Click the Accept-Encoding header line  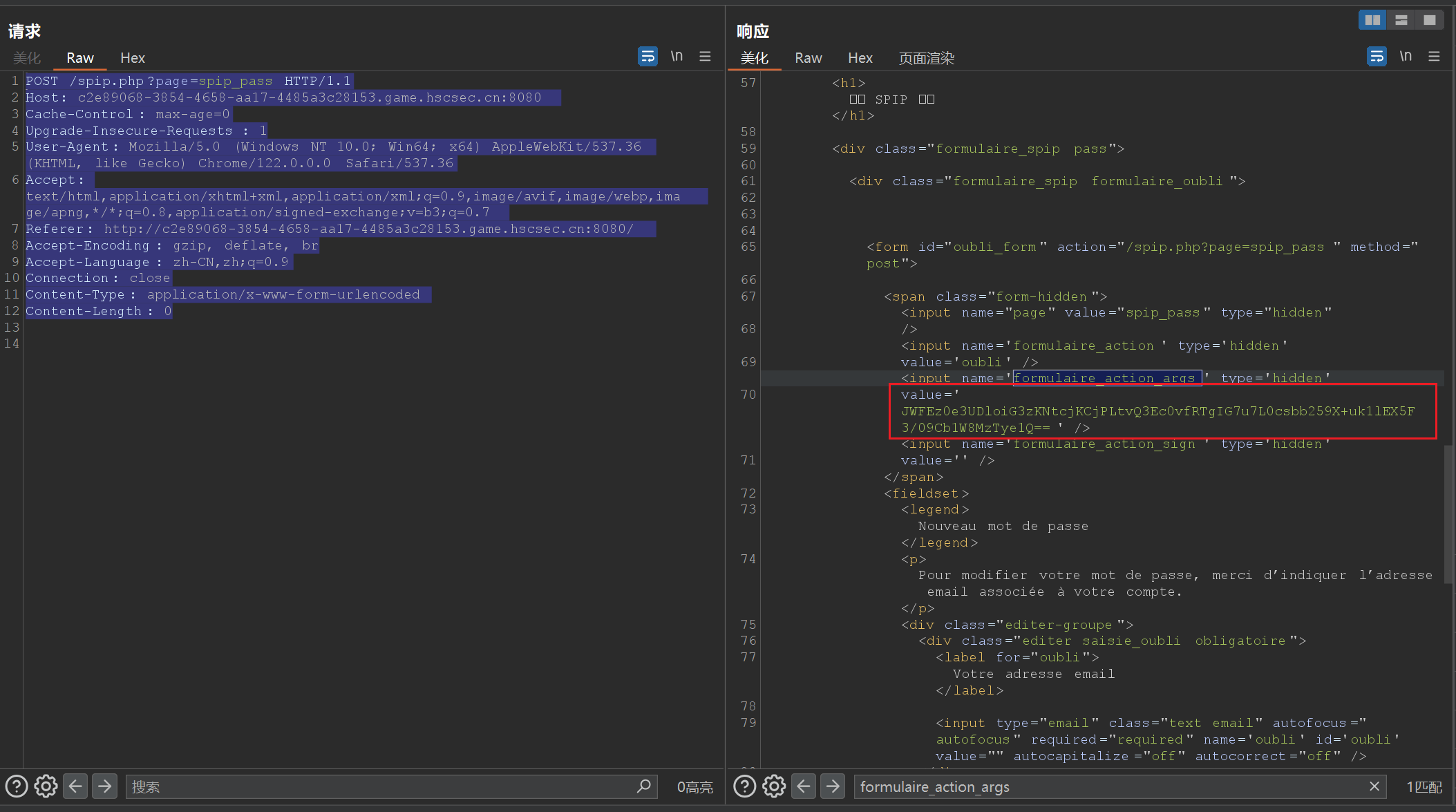172,245
